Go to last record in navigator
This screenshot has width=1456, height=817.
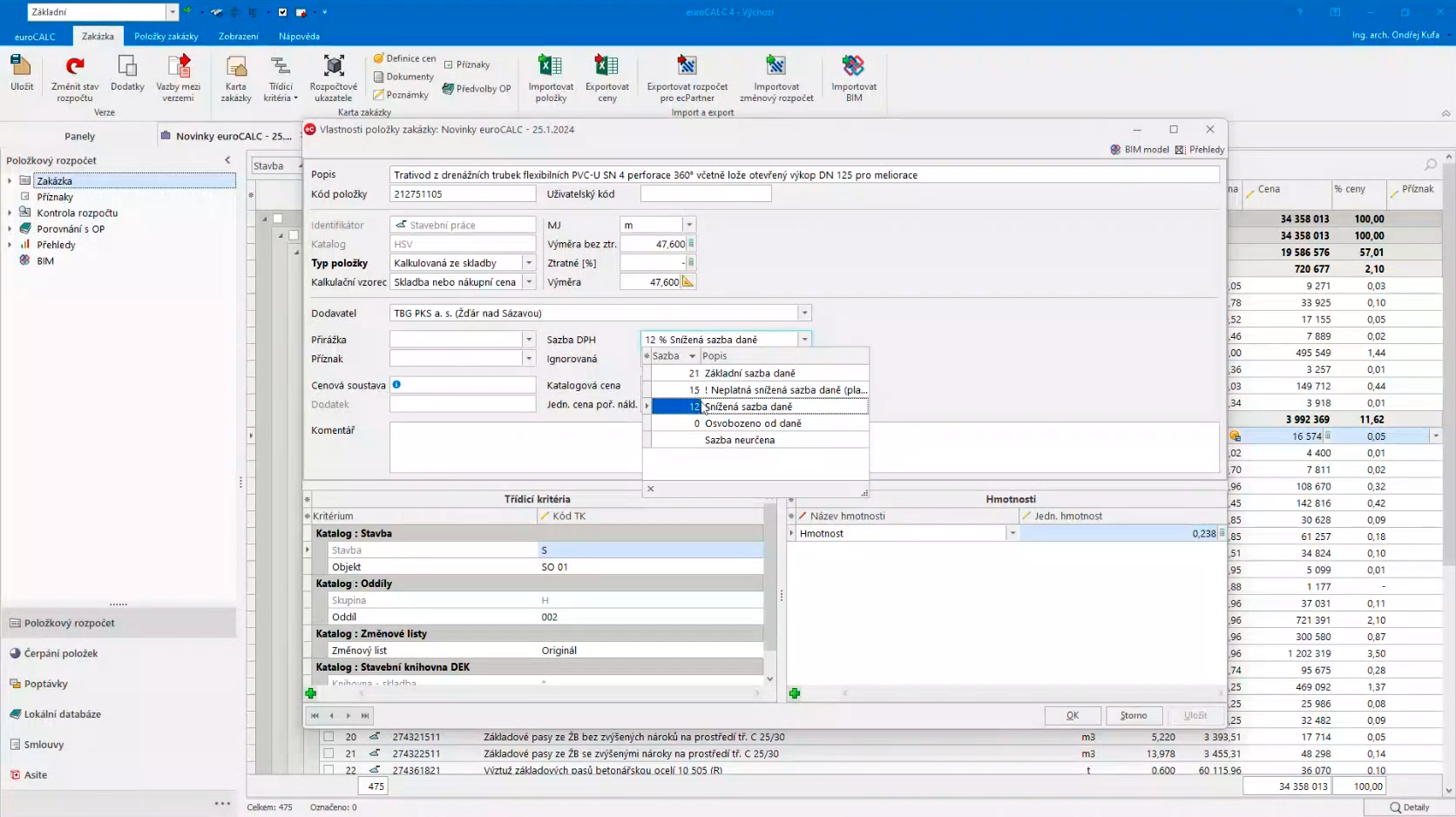[x=365, y=716]
